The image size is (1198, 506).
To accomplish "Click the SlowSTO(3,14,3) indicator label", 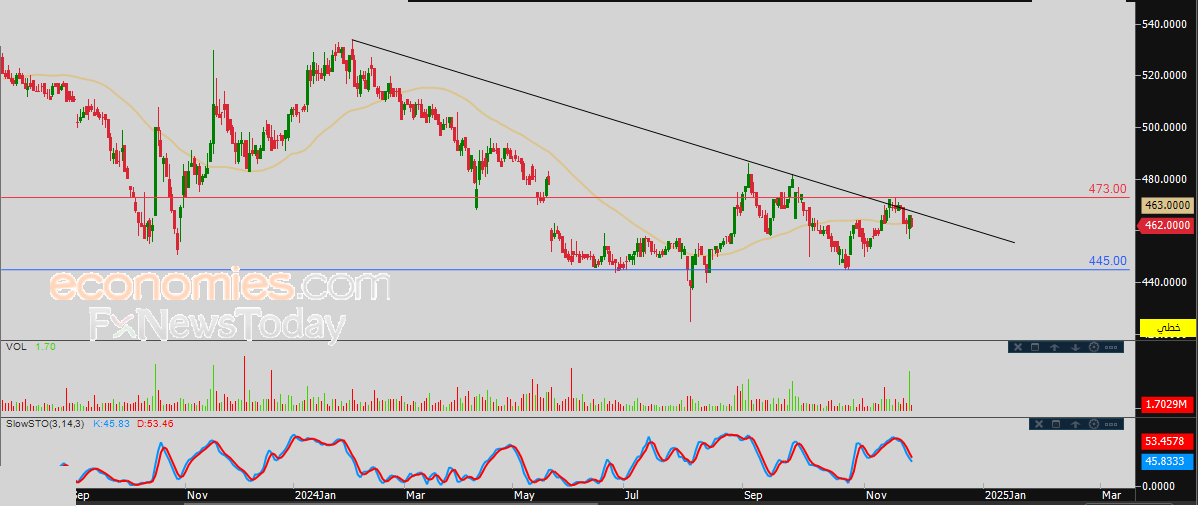I will (45, 423).
